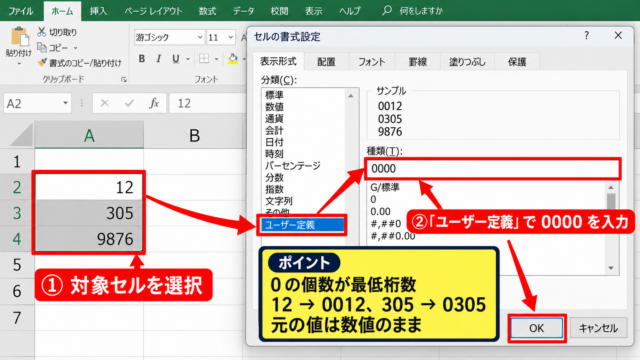This screenshot has height=360, width=640.
Task: Open the Borders options arrow
Action: 216,59
